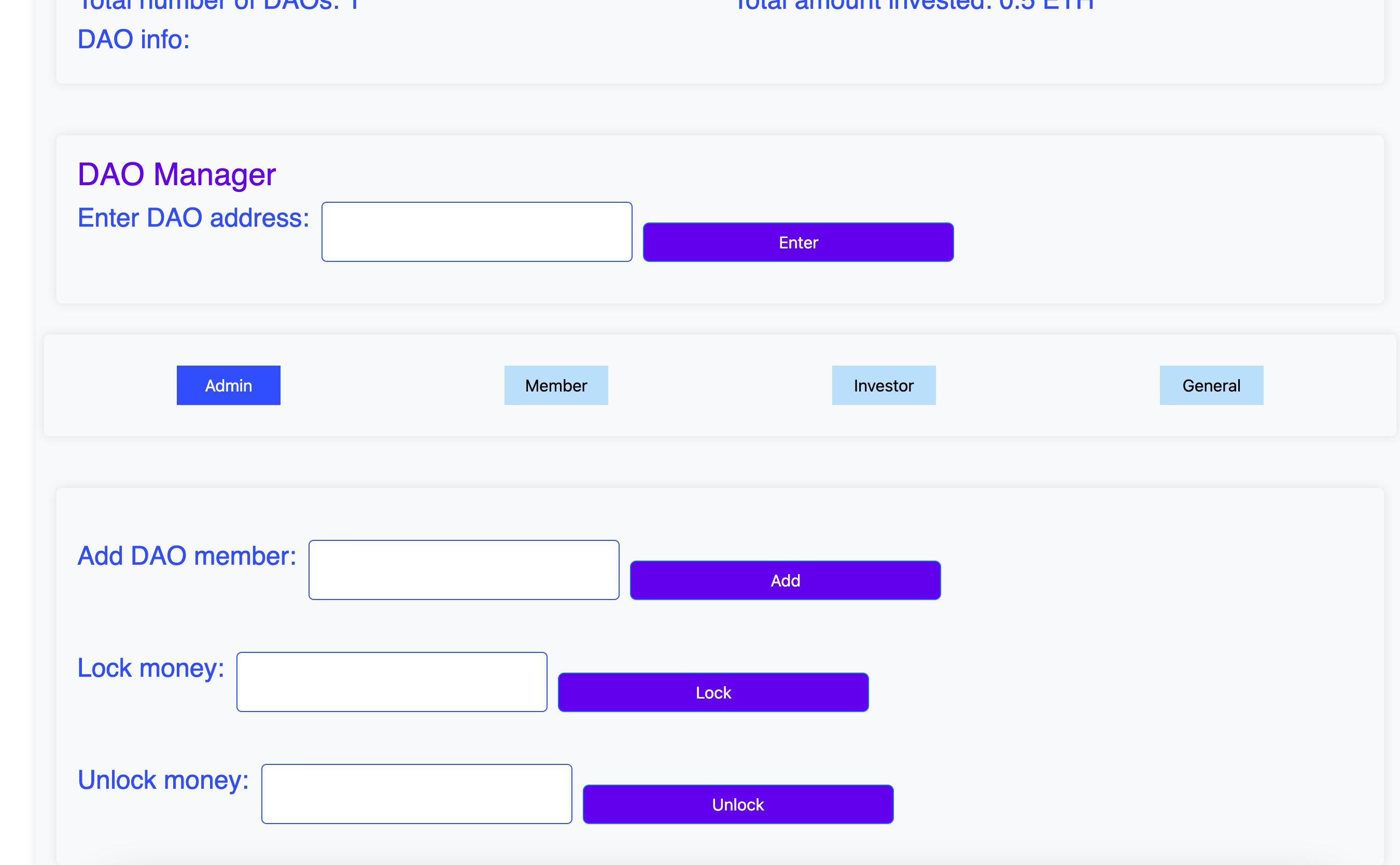The height and width of the screenshot is (865, 1400).
Task: Click the Add DAO member button
Action: [785, 580]
